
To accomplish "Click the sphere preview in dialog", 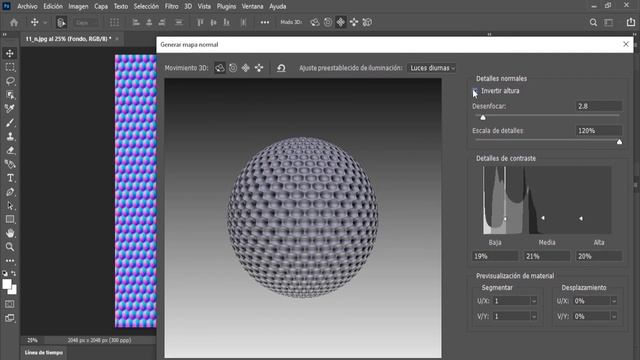I will pyautogui.click(x=302, y=217).
